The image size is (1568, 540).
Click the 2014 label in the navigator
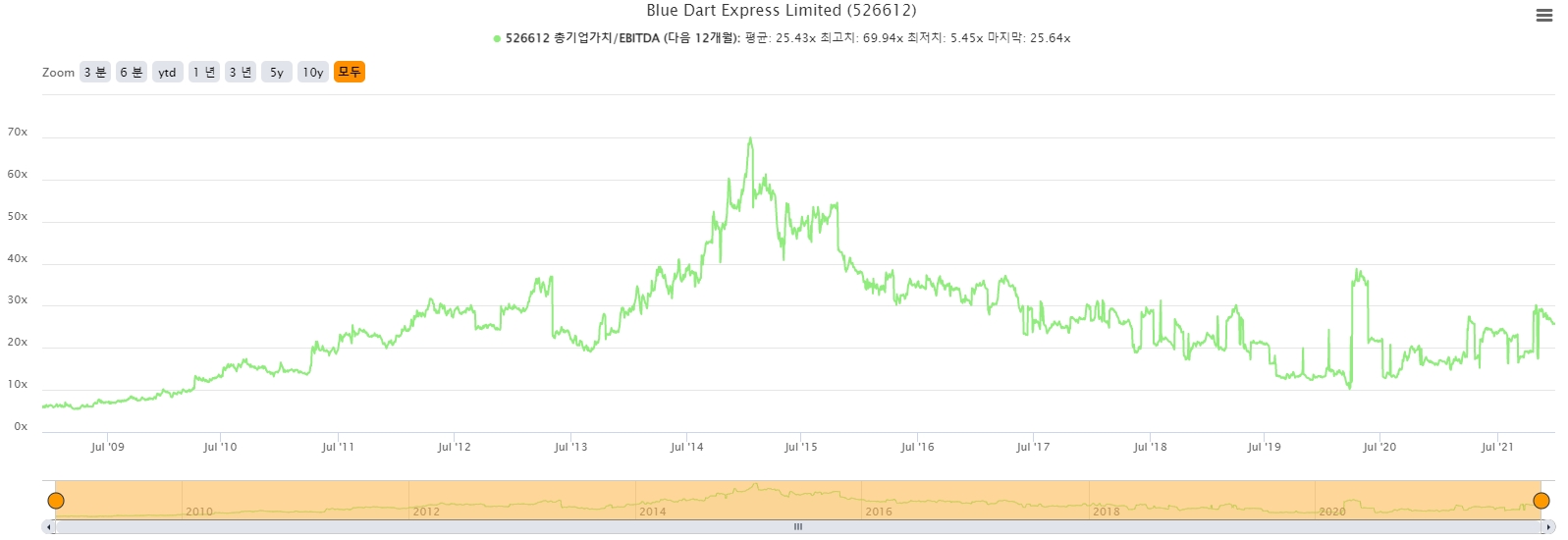(x=653, y=512)
